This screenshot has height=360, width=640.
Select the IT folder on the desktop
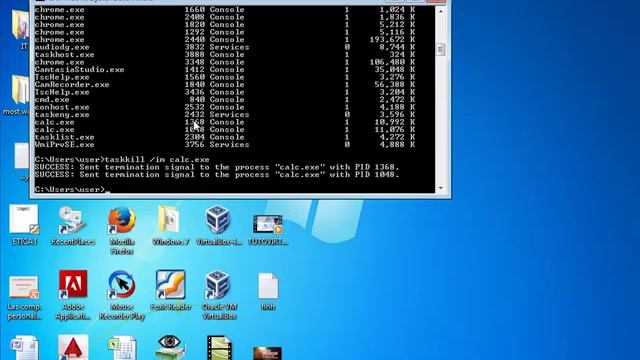pyautogui.click(x=20, y=29)
